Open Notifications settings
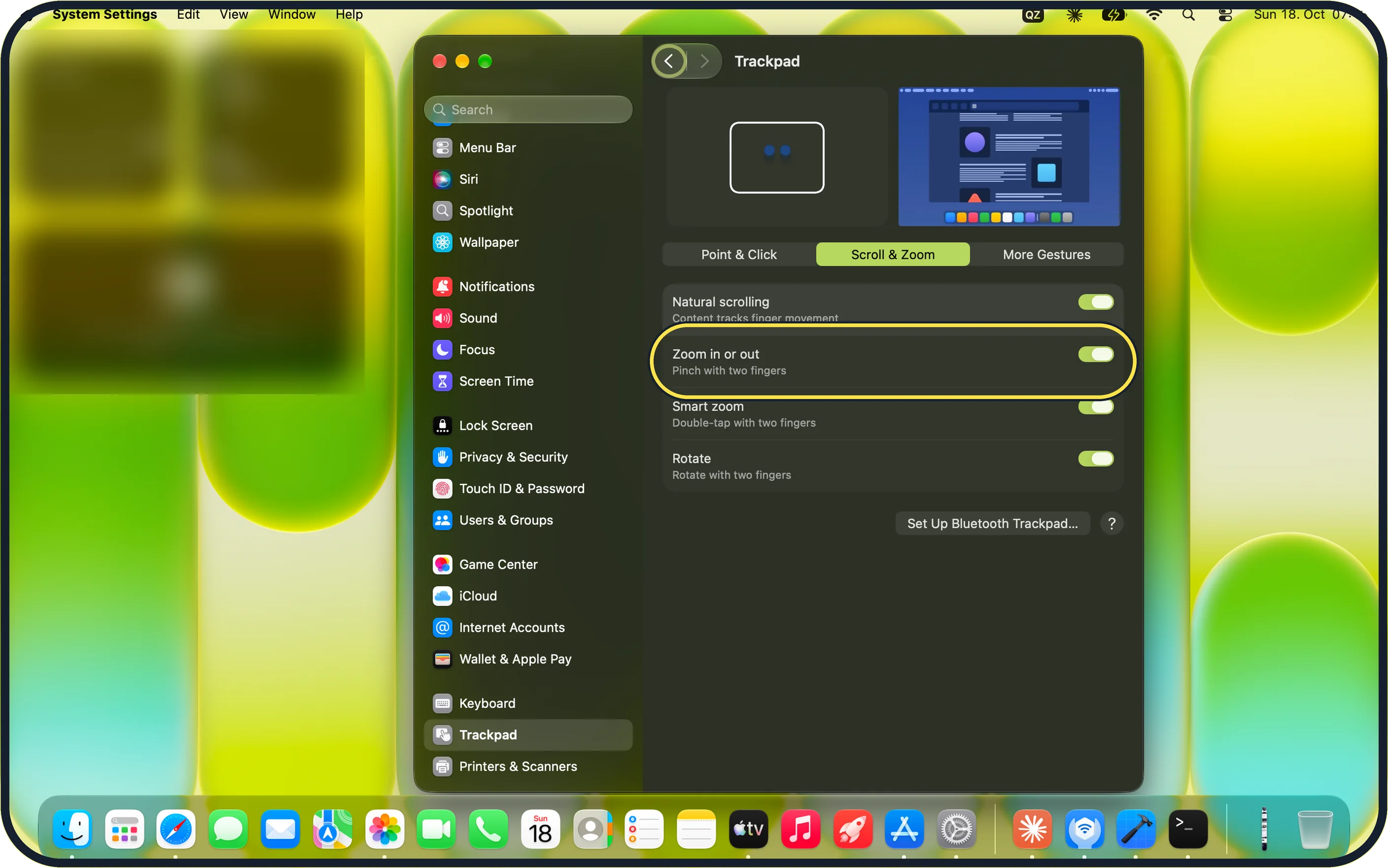 click(x=528, y=287)
